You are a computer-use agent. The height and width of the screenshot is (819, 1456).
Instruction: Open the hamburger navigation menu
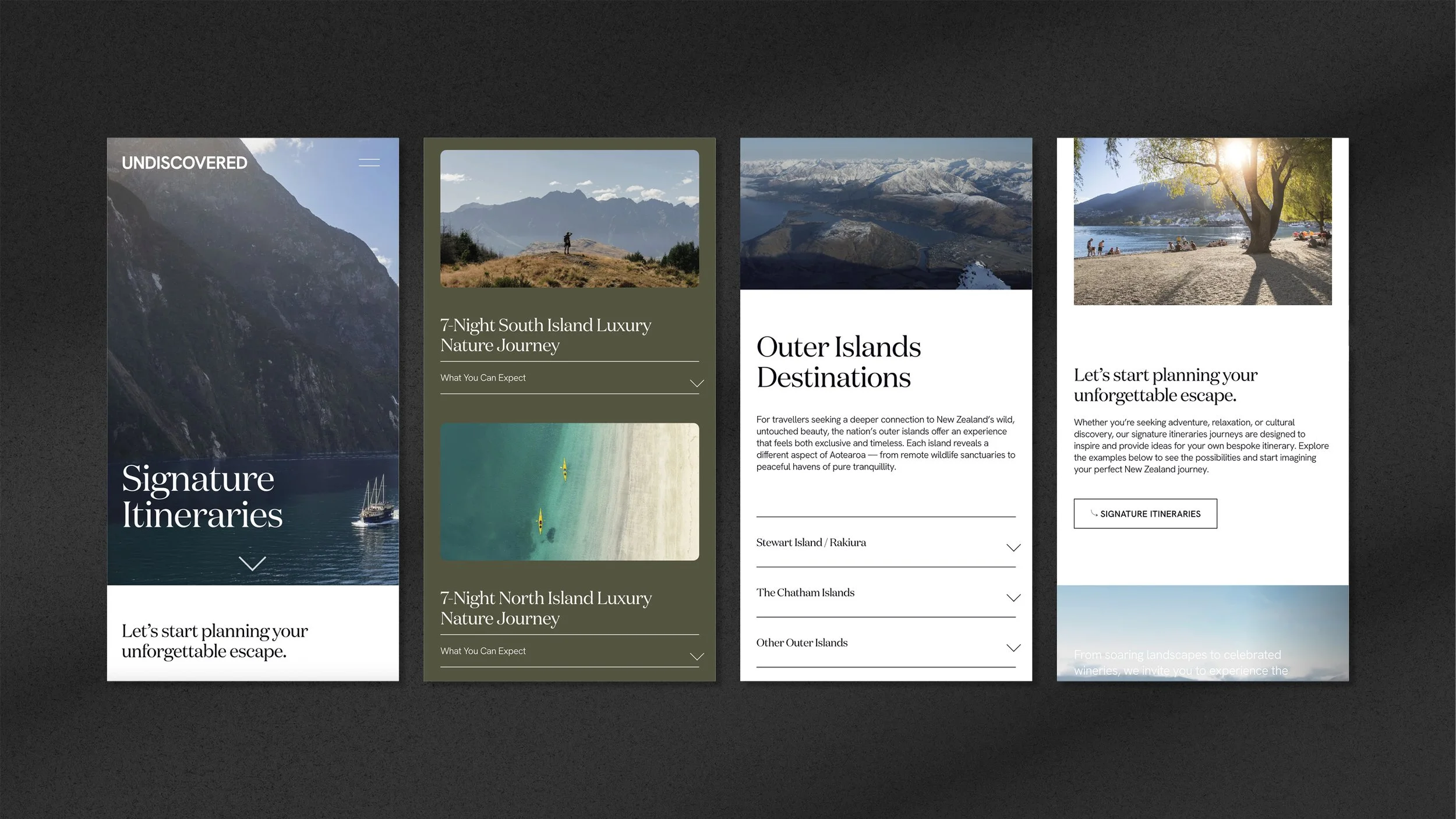369,163
